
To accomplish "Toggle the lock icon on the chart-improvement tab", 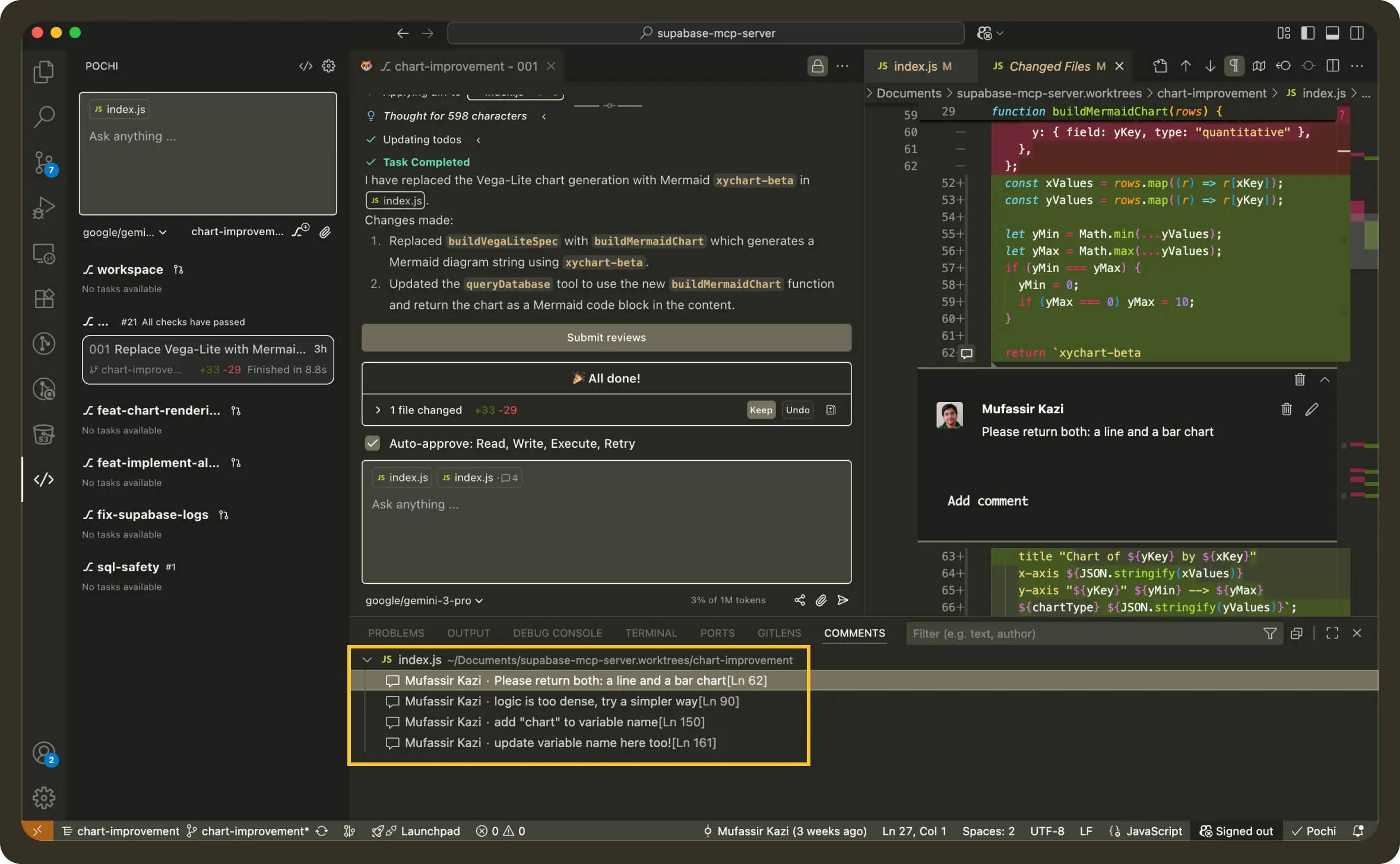I will pos(817,66).
